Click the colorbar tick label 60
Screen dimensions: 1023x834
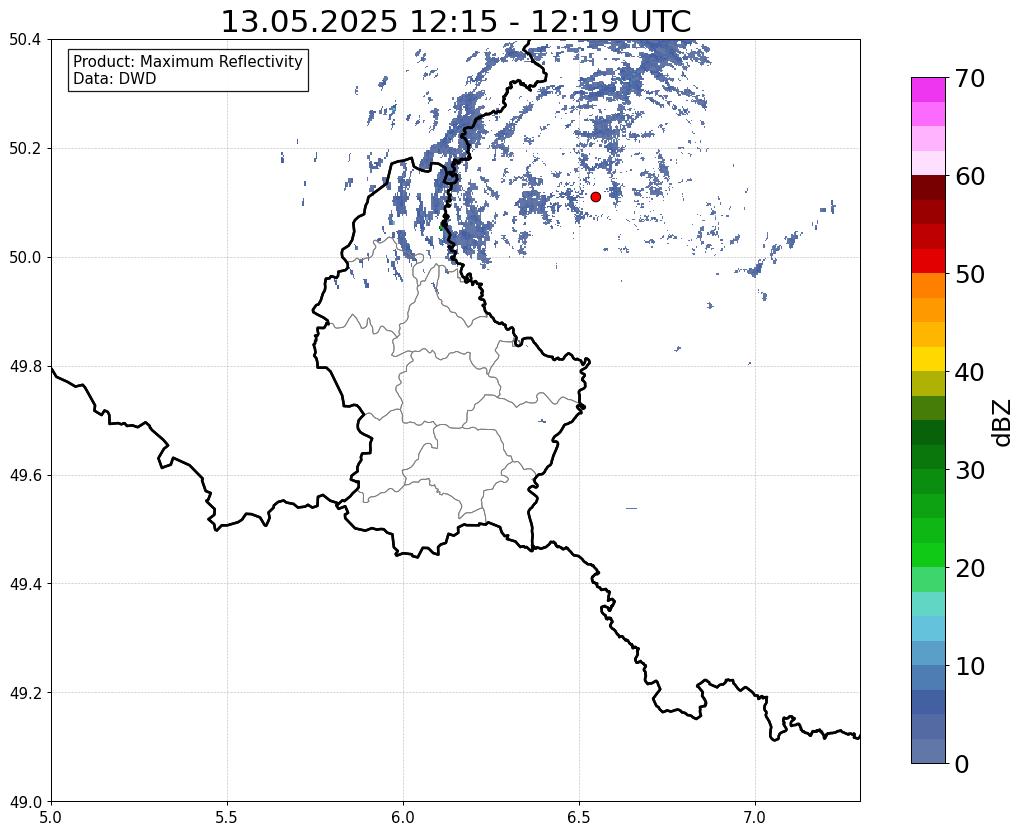(x=969, y=176)
